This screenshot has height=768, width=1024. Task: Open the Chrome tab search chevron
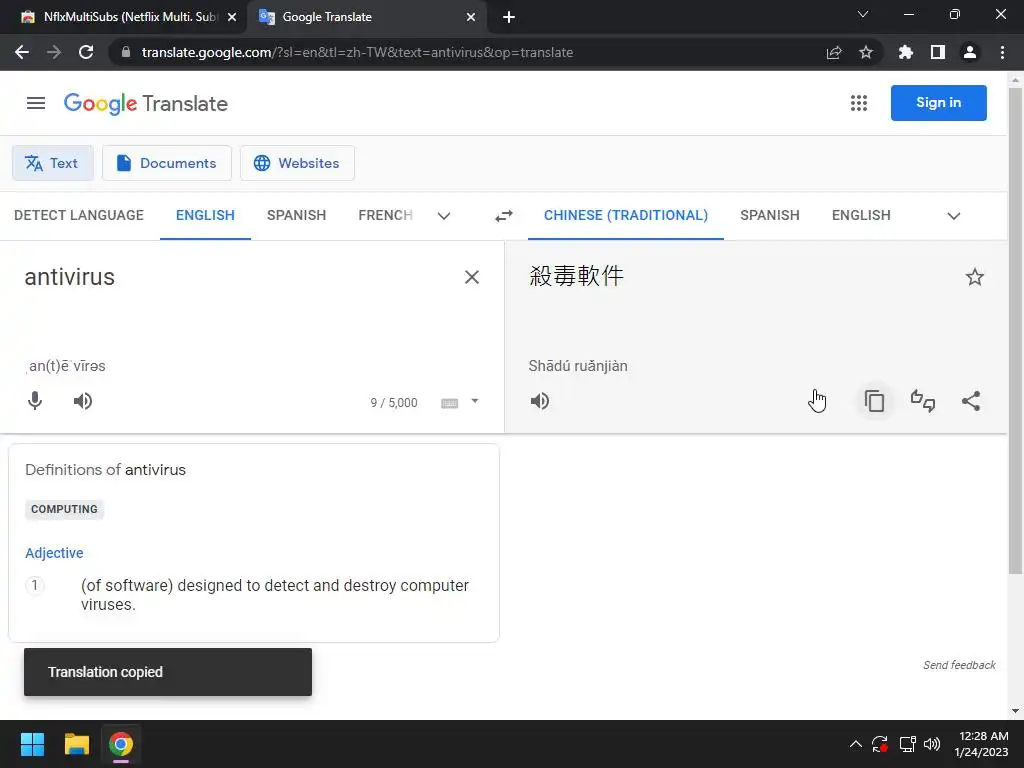863,14
